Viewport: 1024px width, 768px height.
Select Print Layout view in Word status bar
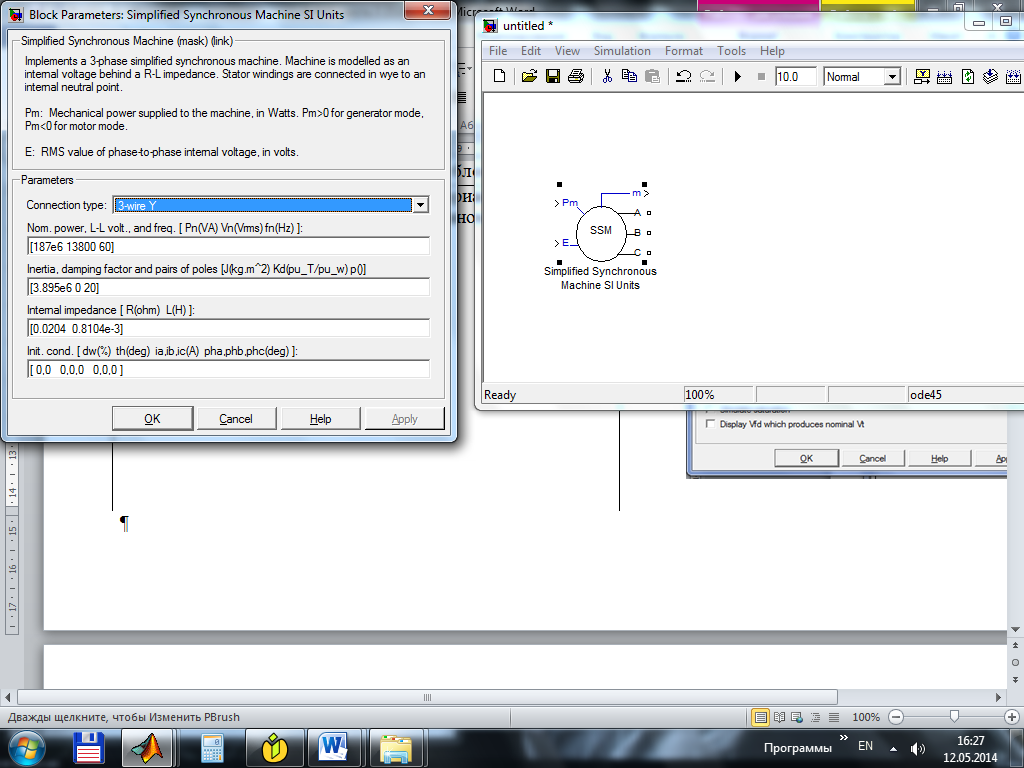(761, 717)
